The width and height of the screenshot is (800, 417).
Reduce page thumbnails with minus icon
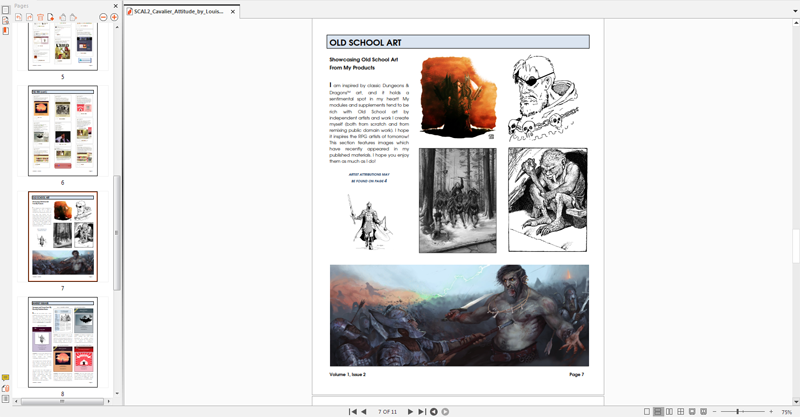[103, 17]
